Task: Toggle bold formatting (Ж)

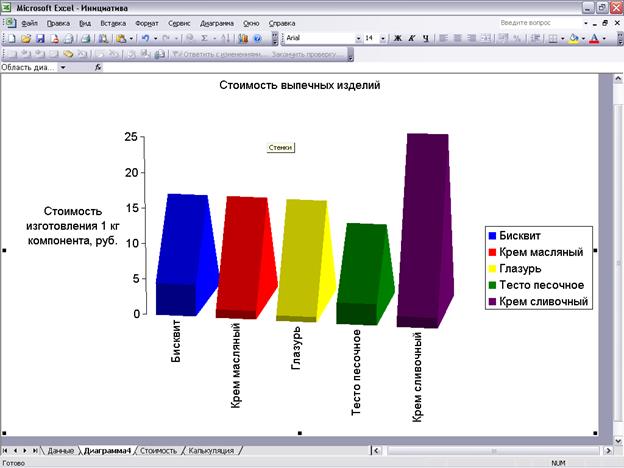Action: point(397,38)
